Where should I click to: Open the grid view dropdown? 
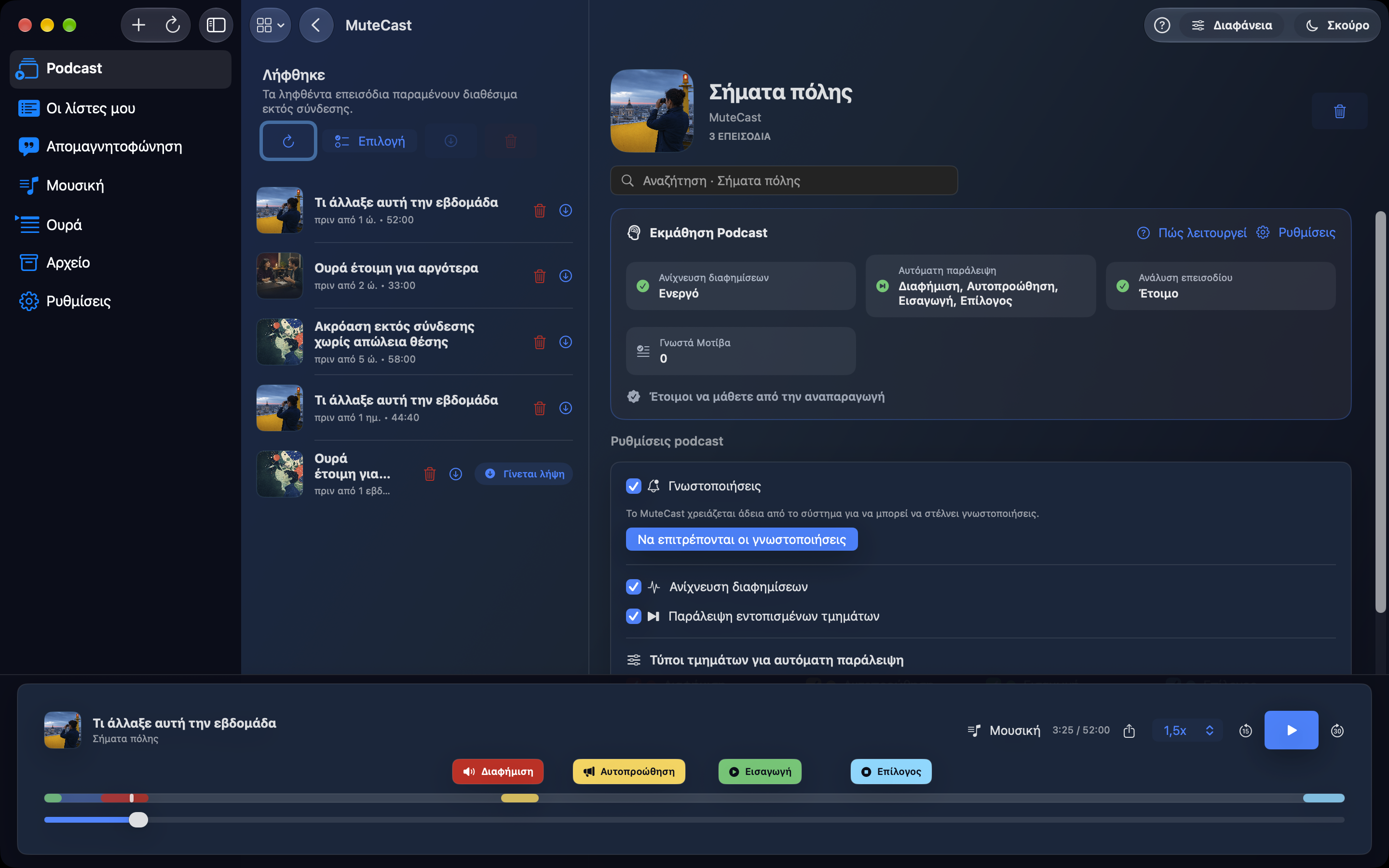click(271, 25)
